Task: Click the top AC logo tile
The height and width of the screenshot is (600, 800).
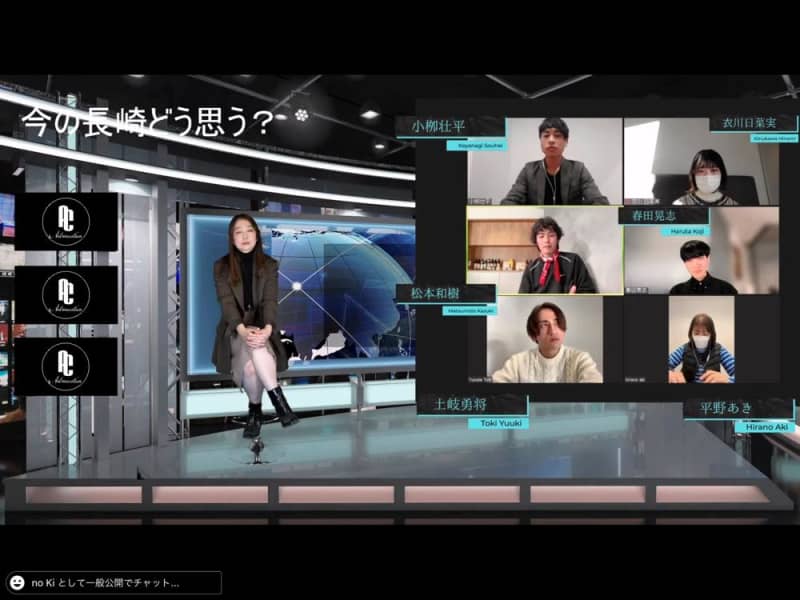Action: (x=66, y=222)
